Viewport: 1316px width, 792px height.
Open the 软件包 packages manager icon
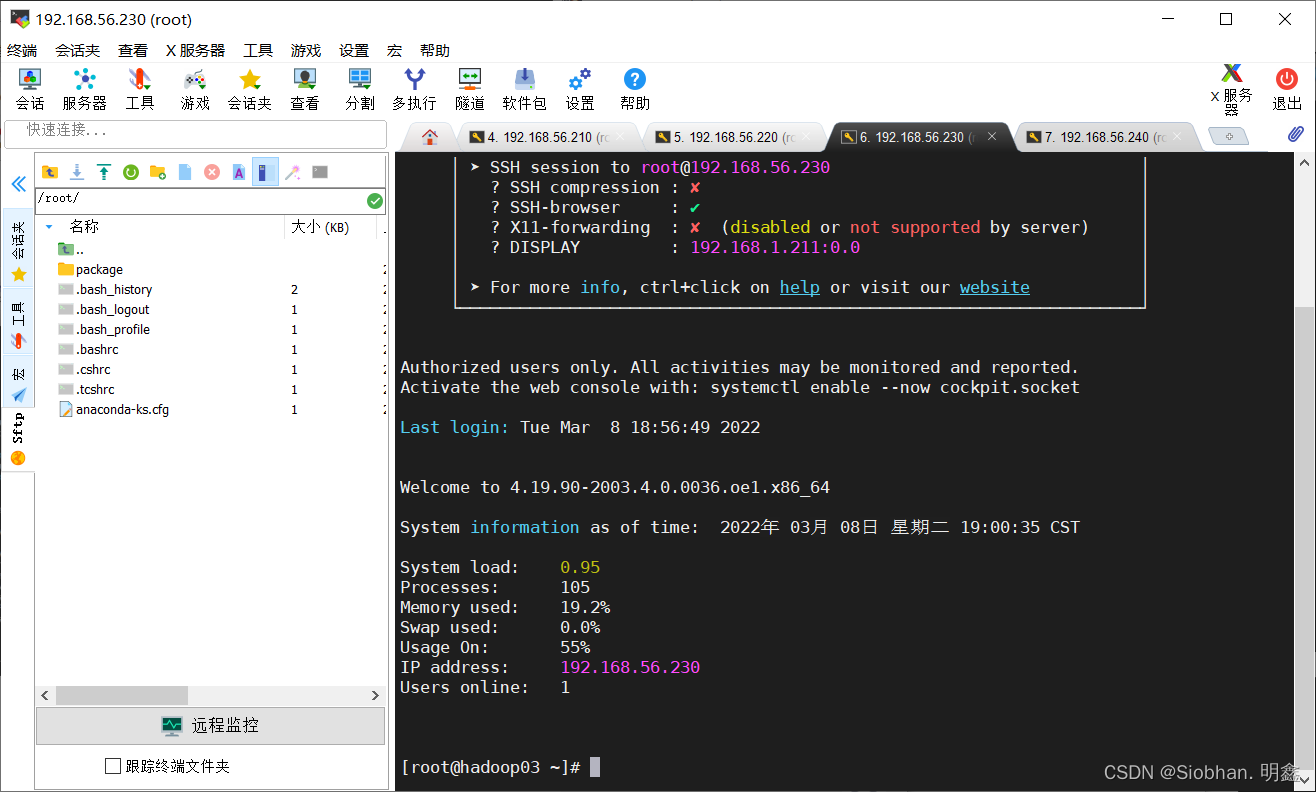click(524, 87)
